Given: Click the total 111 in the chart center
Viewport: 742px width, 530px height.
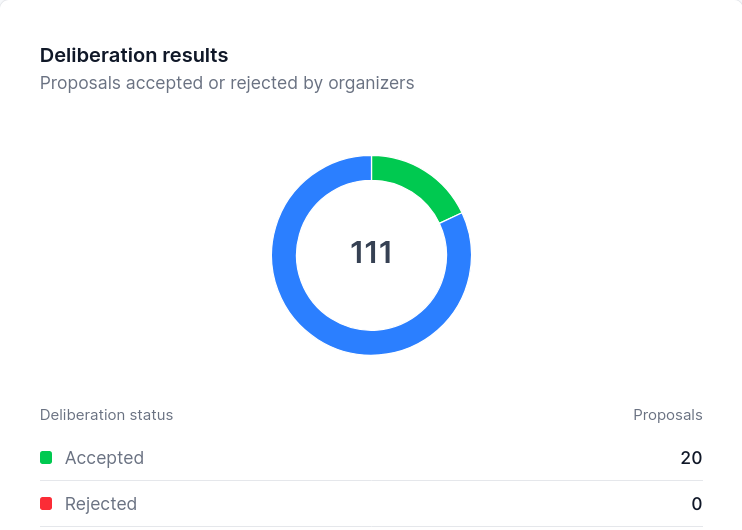Looking at the screenshot, I should 371,253.
